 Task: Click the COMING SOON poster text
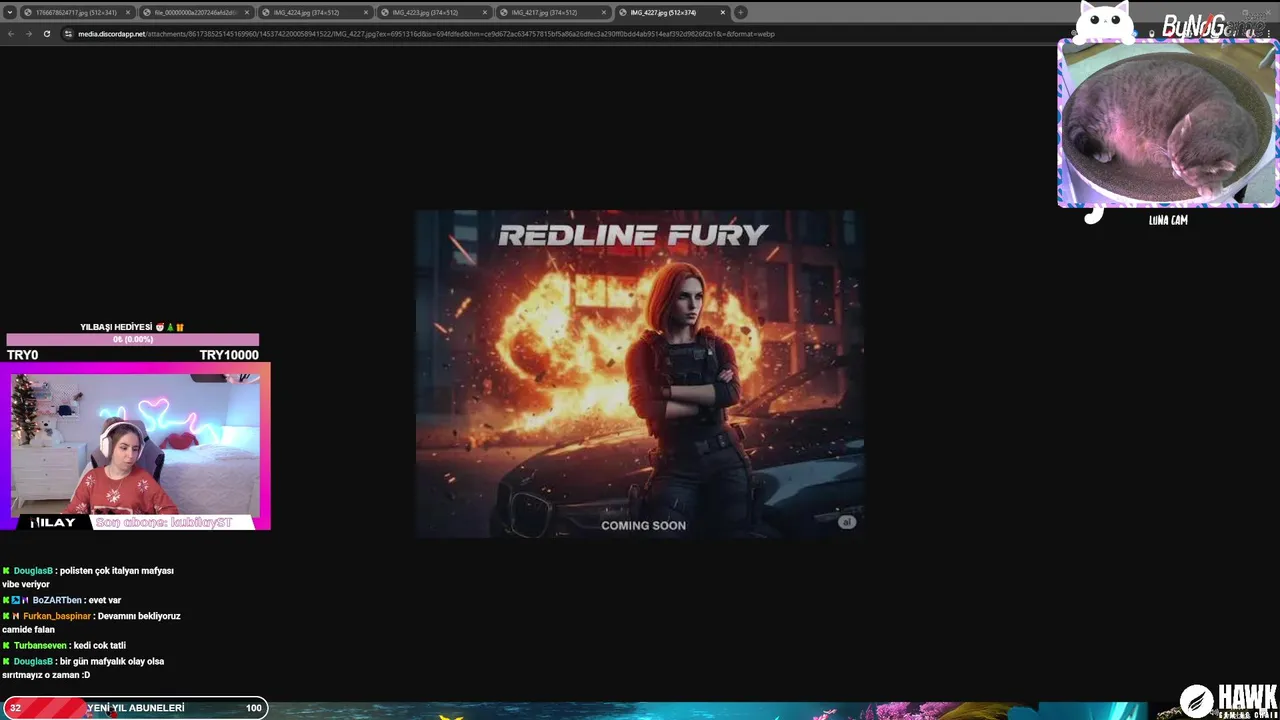click(x=643, y=525)
